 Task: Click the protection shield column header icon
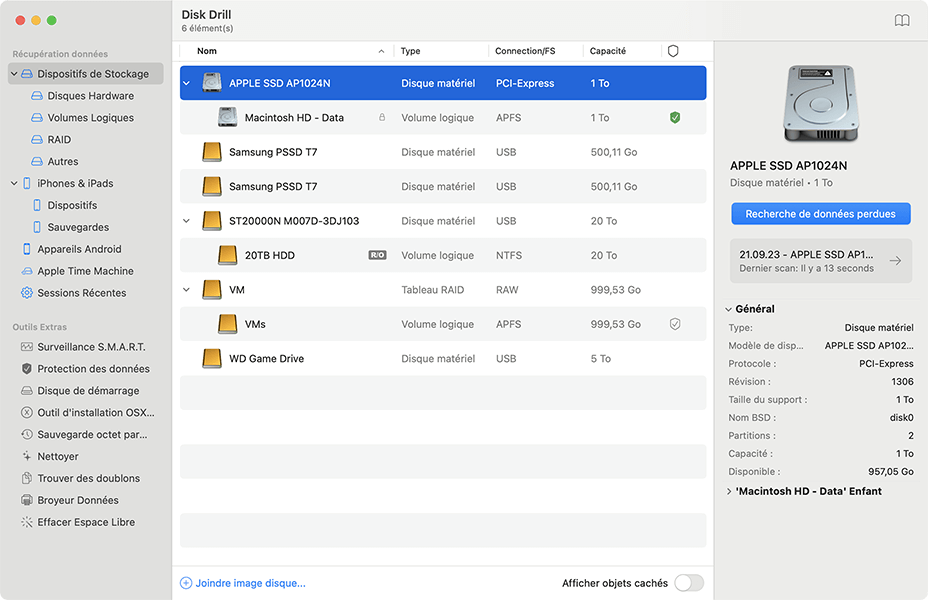[x=673, y=51]
